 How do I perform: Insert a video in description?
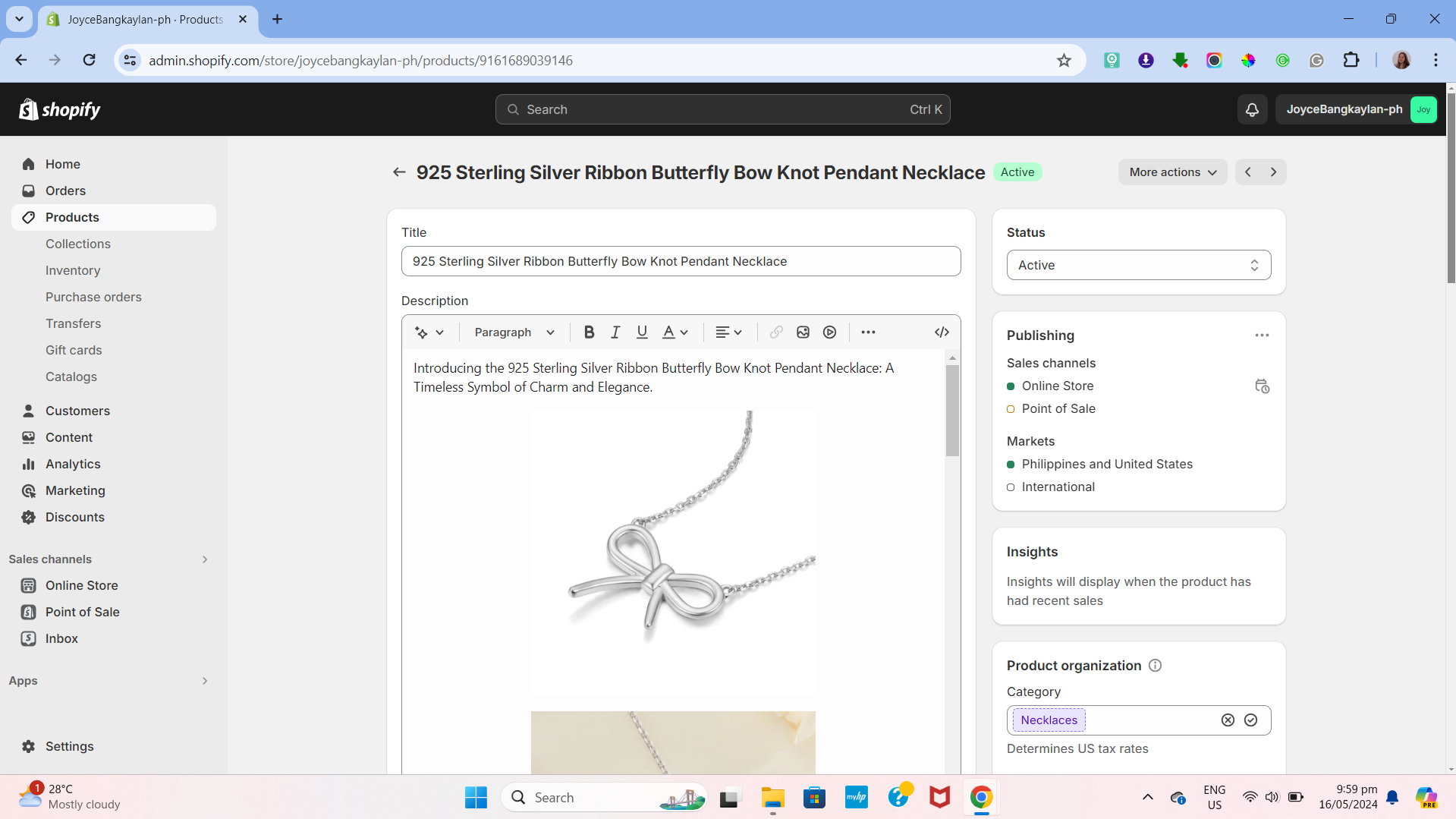coord(829,332)
